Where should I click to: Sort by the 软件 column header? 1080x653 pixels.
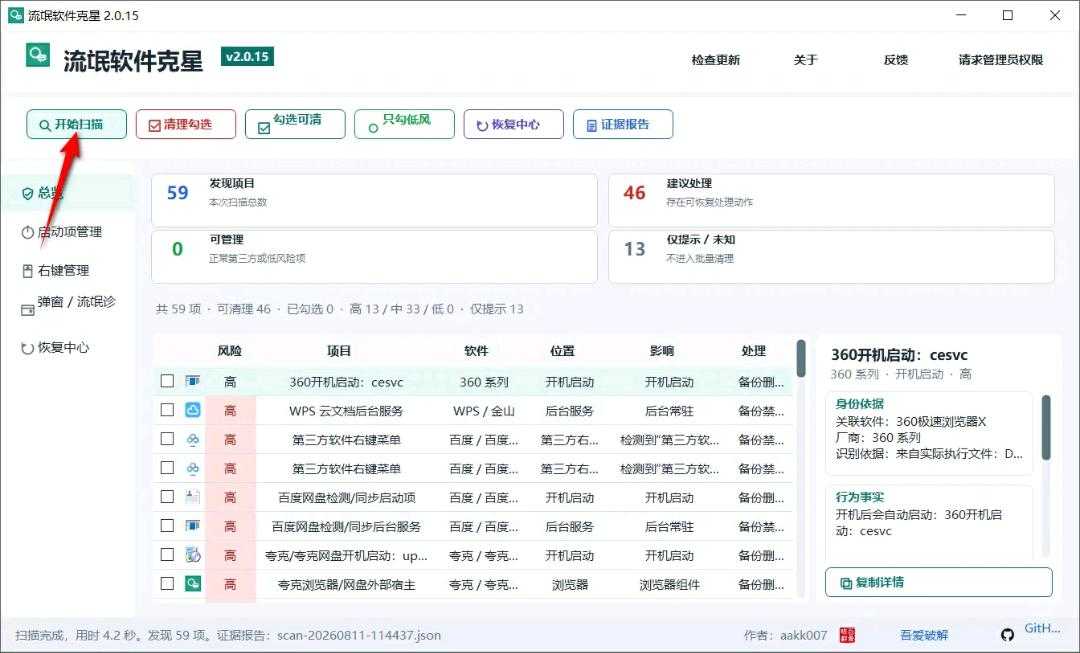tap(476, 351)
